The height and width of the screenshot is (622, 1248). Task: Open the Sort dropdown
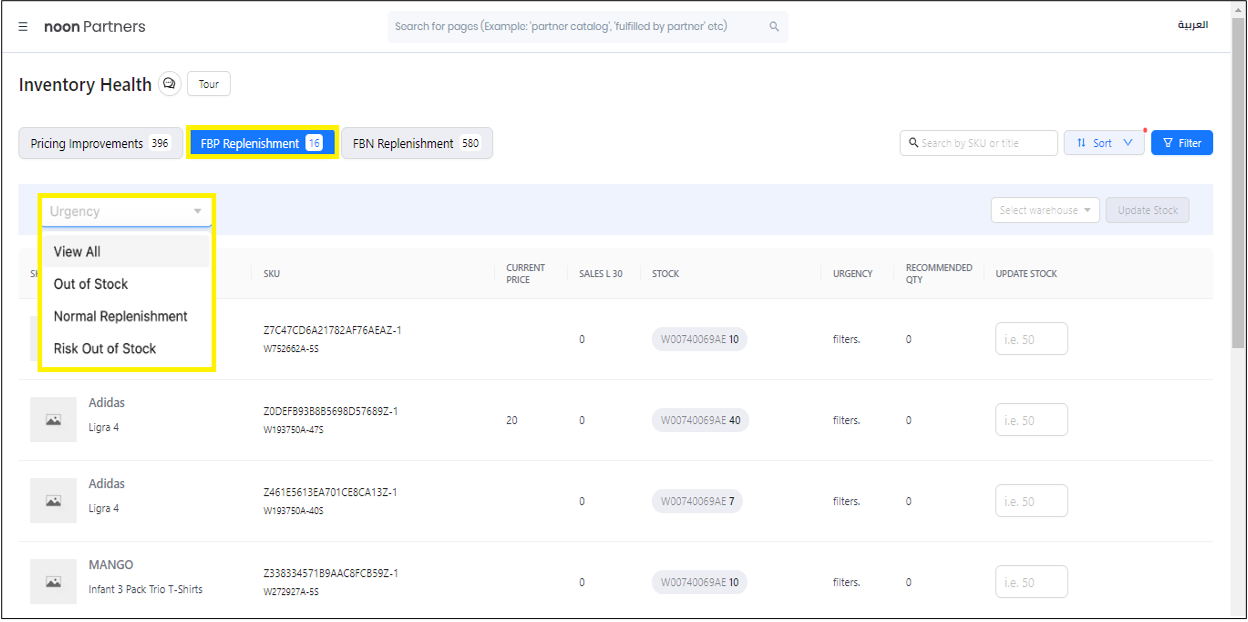tap(1104, 143)
